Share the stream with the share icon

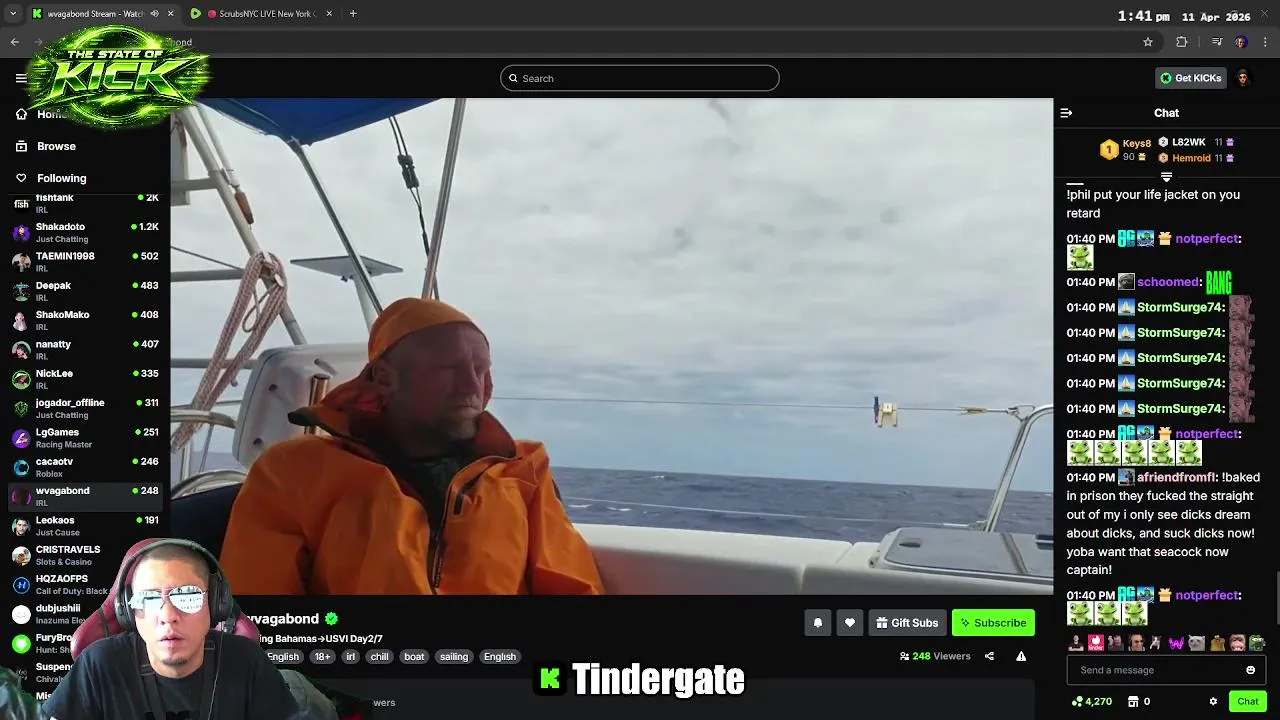tap(989, 656)
